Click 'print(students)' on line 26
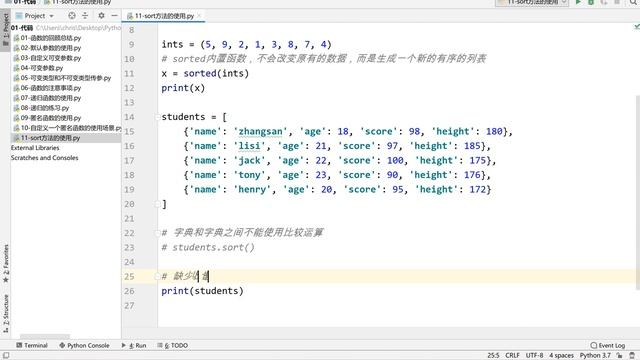The image size is (640, 360). (202, 291)
